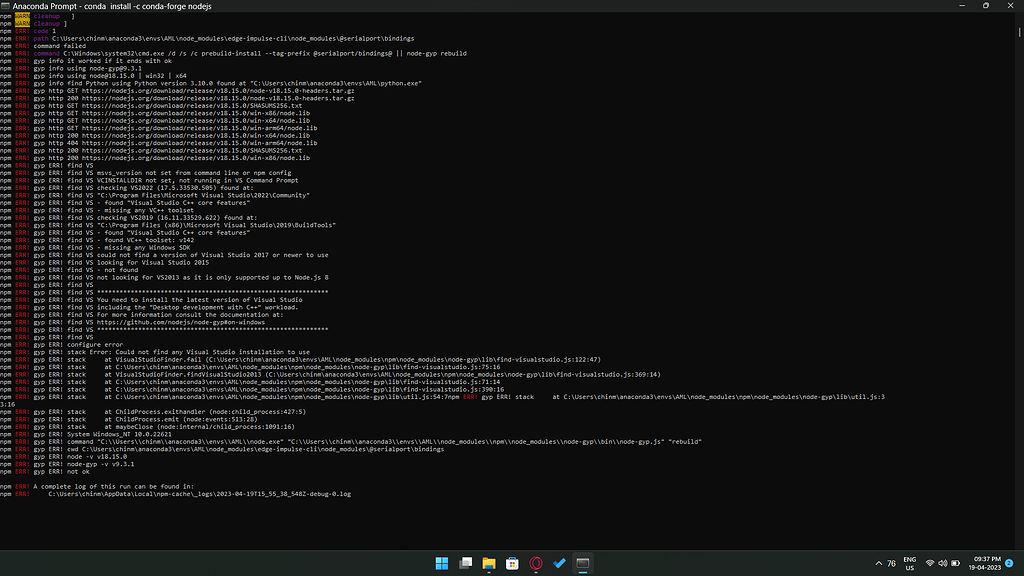Open Microsoft Store from the taskbar
Screen dimensions: 1024x576
click(512, 563)
